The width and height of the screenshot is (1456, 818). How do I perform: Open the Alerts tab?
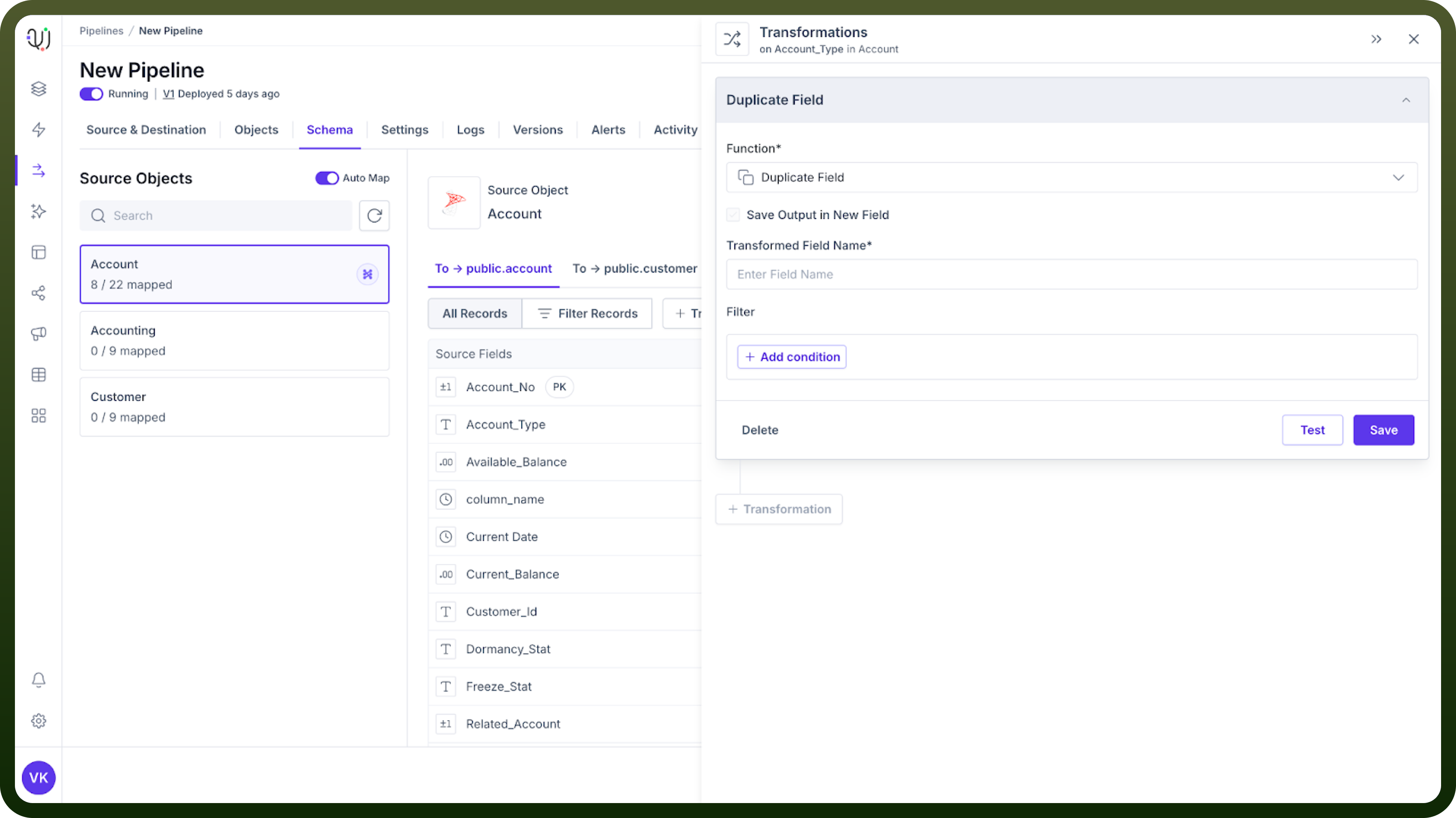(608, 130)
